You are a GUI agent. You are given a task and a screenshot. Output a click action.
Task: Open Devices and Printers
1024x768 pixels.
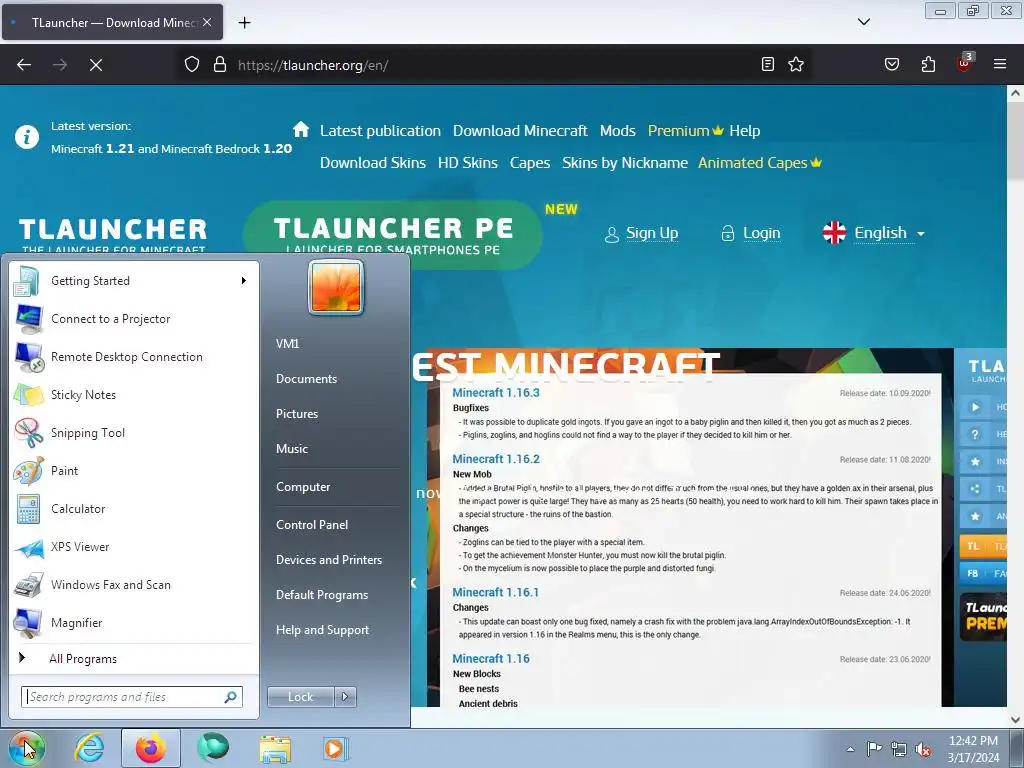pos(329,560)
